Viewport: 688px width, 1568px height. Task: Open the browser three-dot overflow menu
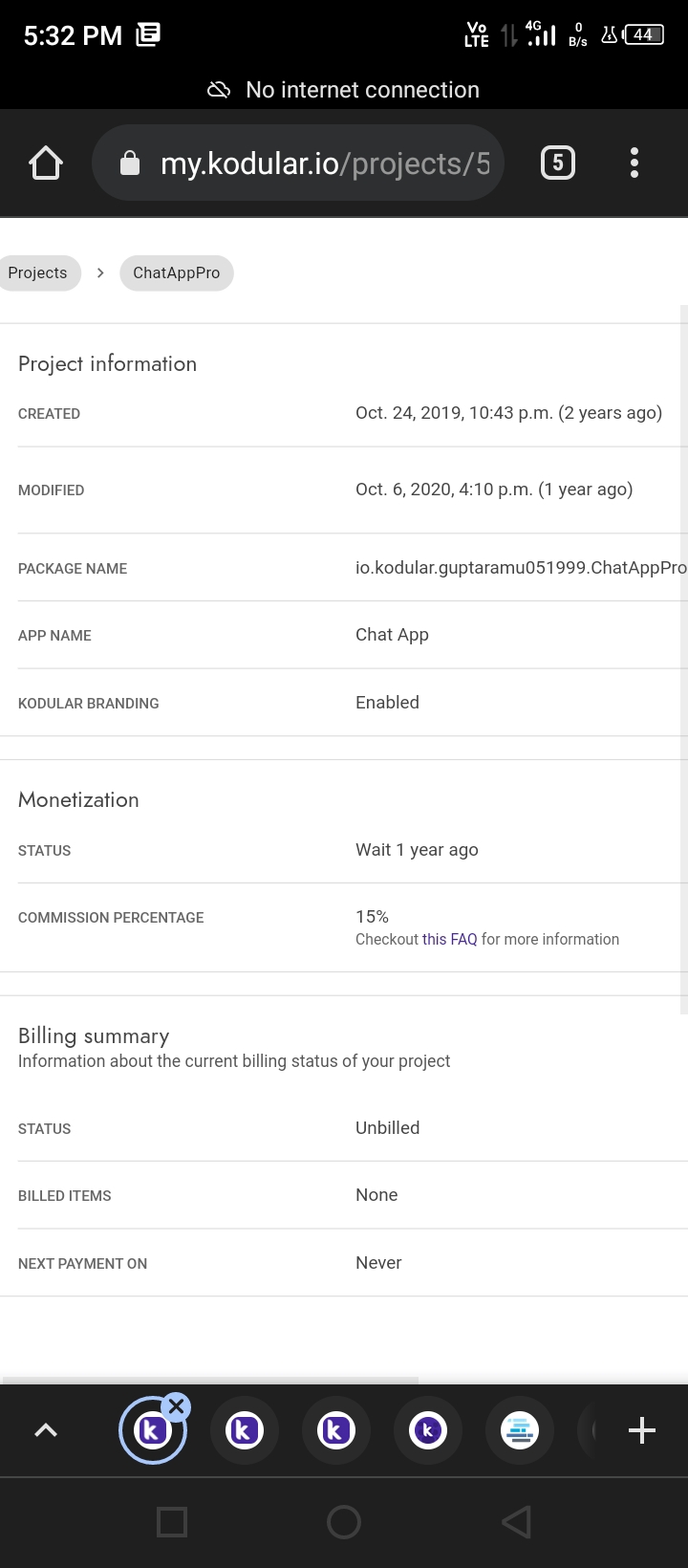pos(634,163)
